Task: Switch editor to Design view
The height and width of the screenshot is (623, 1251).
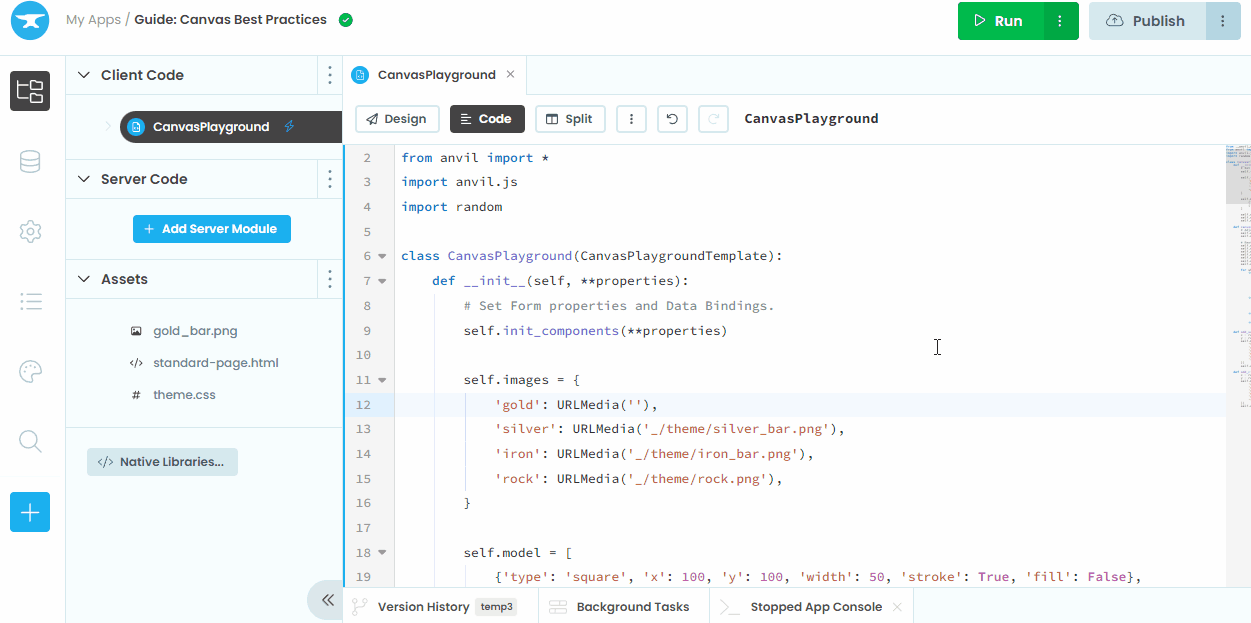Action: [397, 119]
